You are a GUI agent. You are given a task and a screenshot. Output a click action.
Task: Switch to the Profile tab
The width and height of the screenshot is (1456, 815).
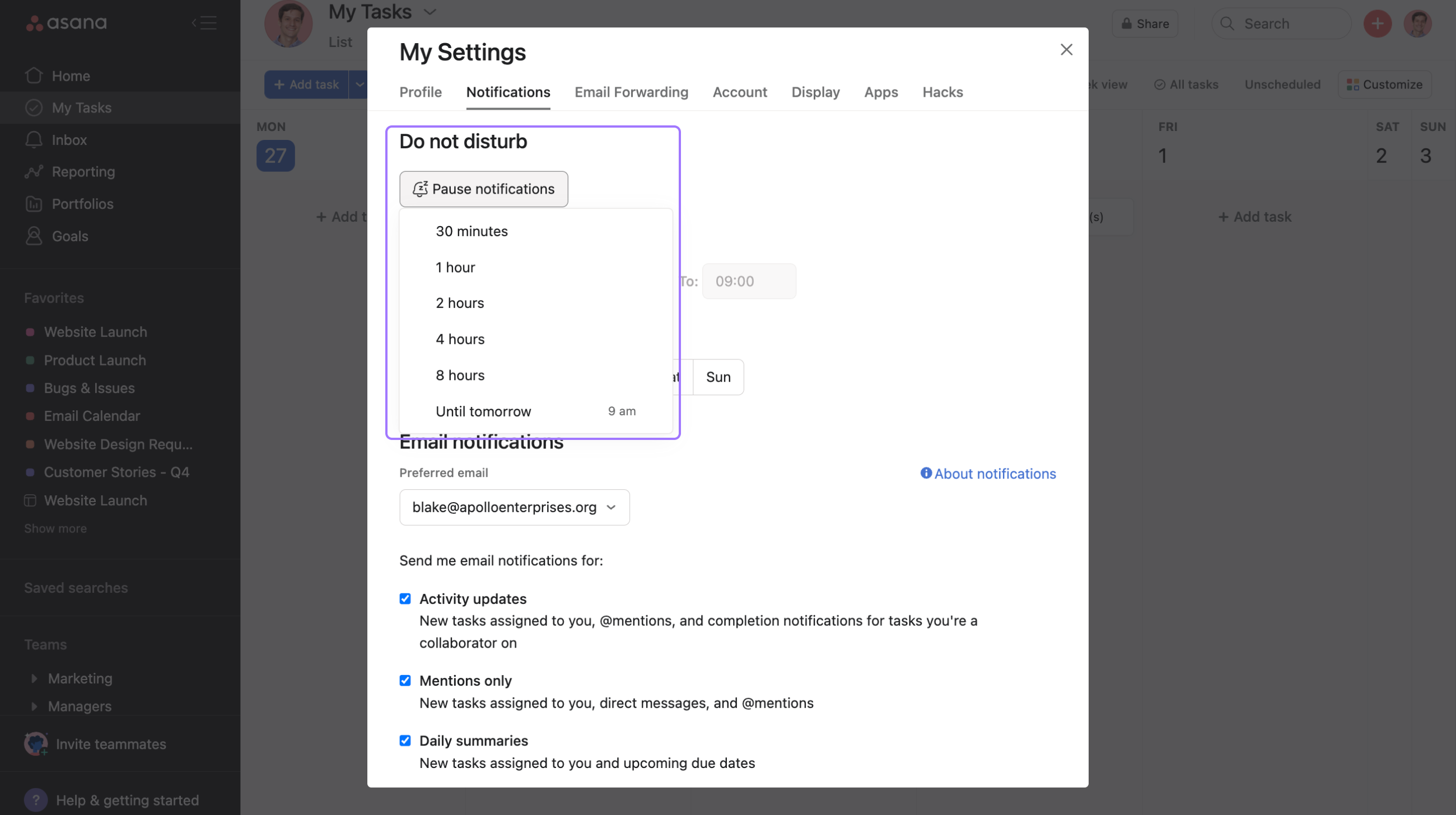click(420, 91)
